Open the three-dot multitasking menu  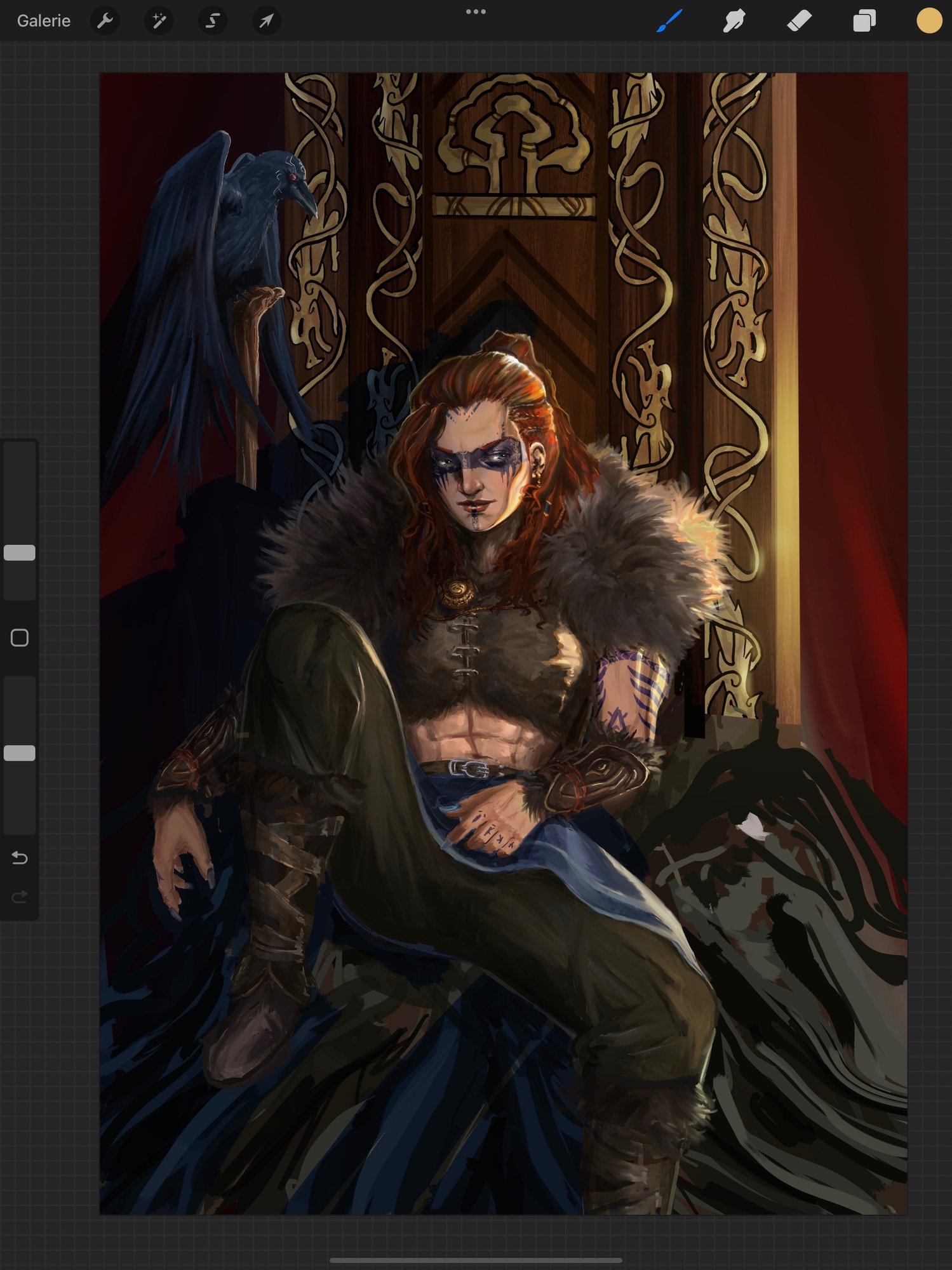[476, 11]
